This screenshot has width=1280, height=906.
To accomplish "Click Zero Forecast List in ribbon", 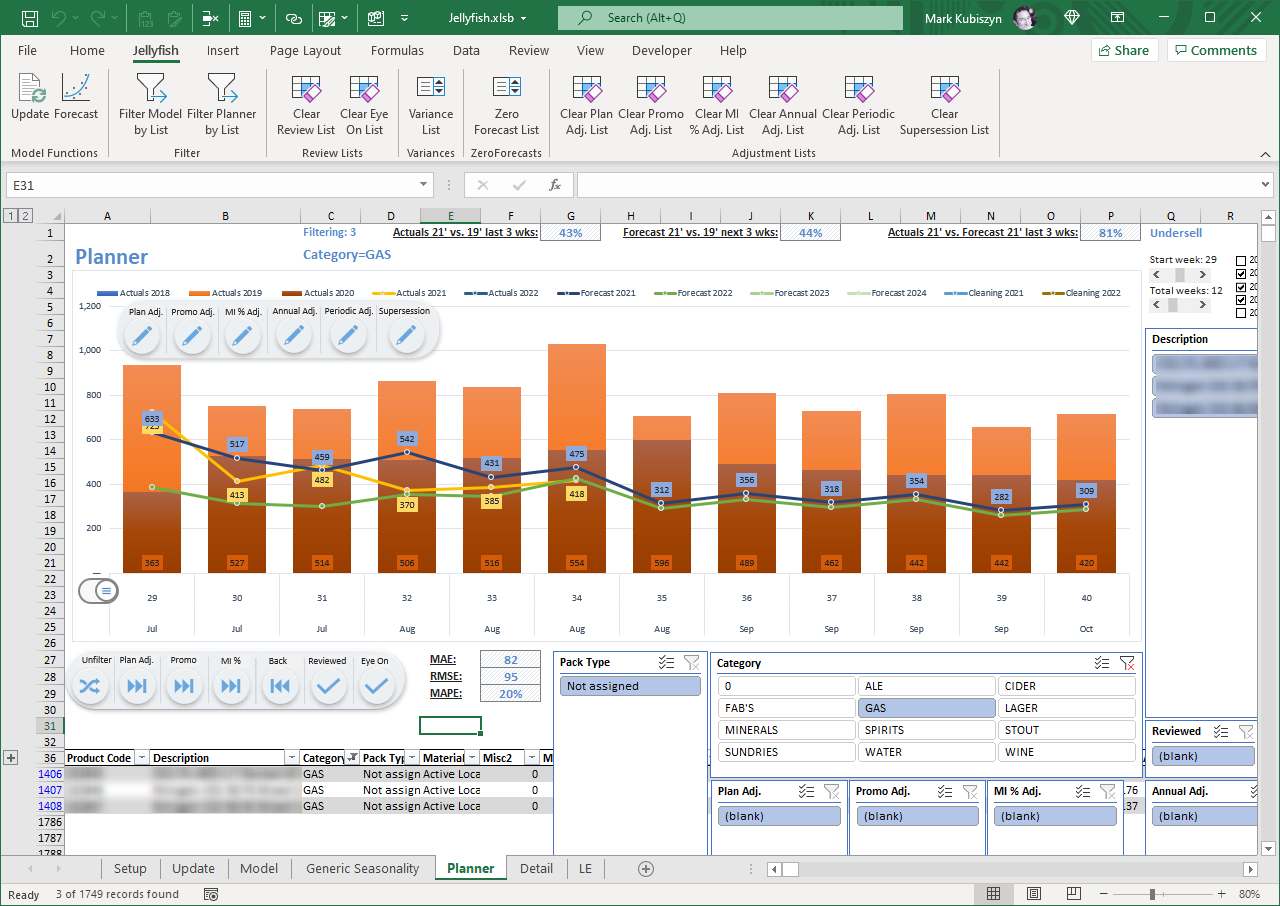I will click(x=506, y=104).
